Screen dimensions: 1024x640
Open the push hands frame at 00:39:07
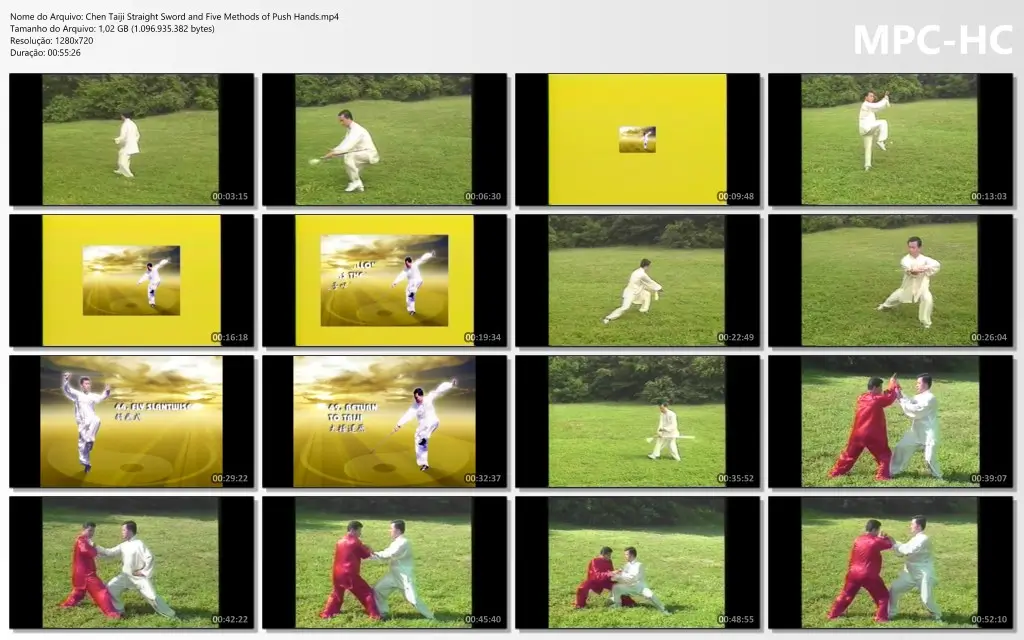890,422
